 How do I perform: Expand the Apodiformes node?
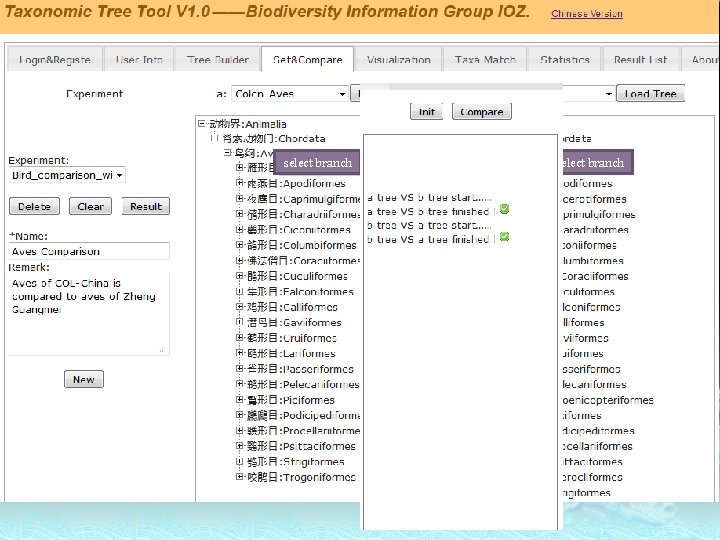[x=239, y=183]
